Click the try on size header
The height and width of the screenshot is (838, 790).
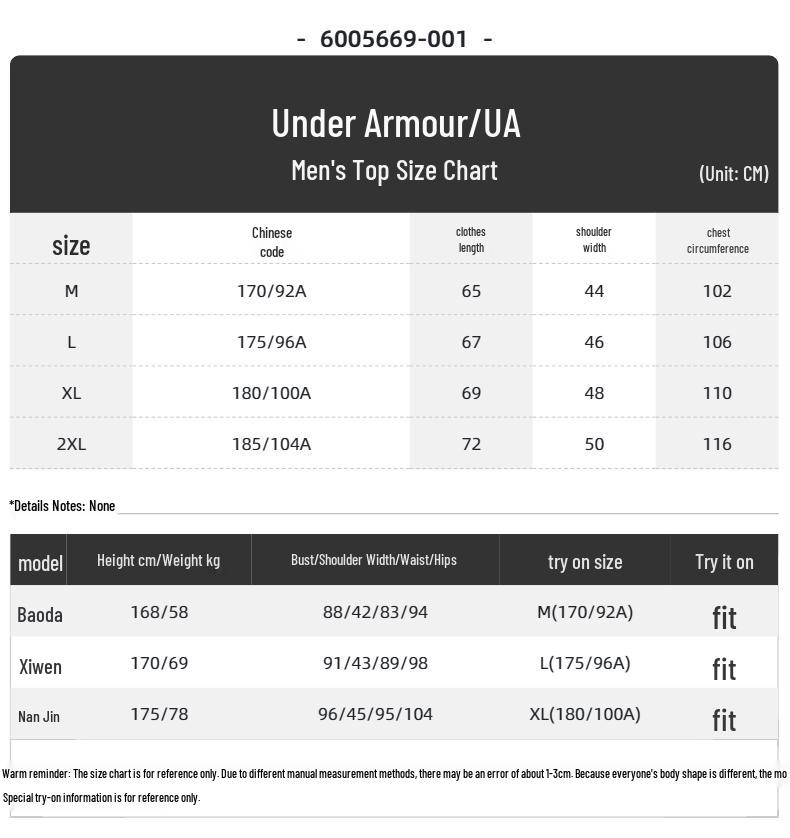click(x=585, y=562)
